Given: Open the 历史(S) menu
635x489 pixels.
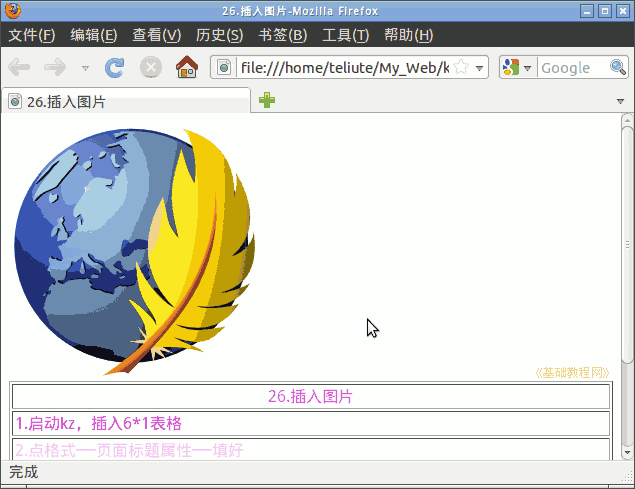Looking at the screenshot, I should pos(219,35).
